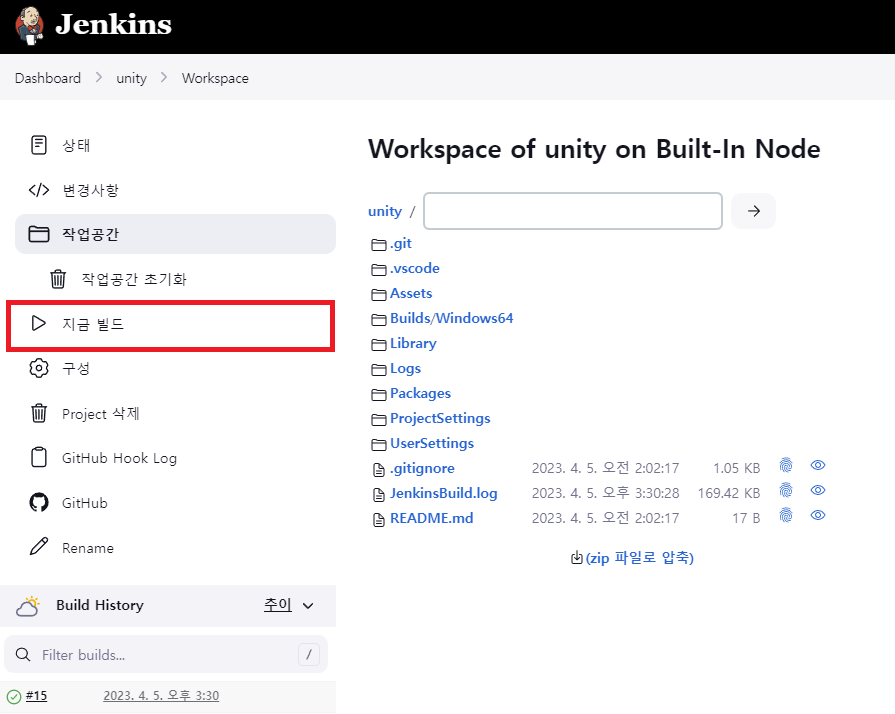
Task: Click the 상태 status document icon
Action: click(39, 145)
